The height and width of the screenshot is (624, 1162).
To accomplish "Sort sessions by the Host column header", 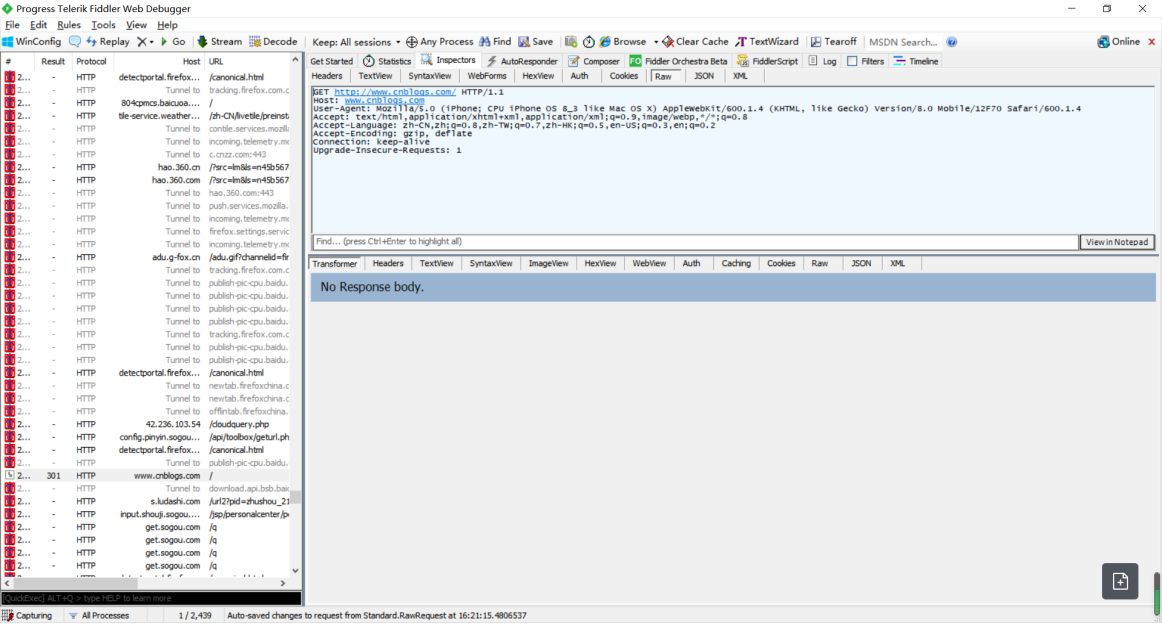I will point(191,62).
